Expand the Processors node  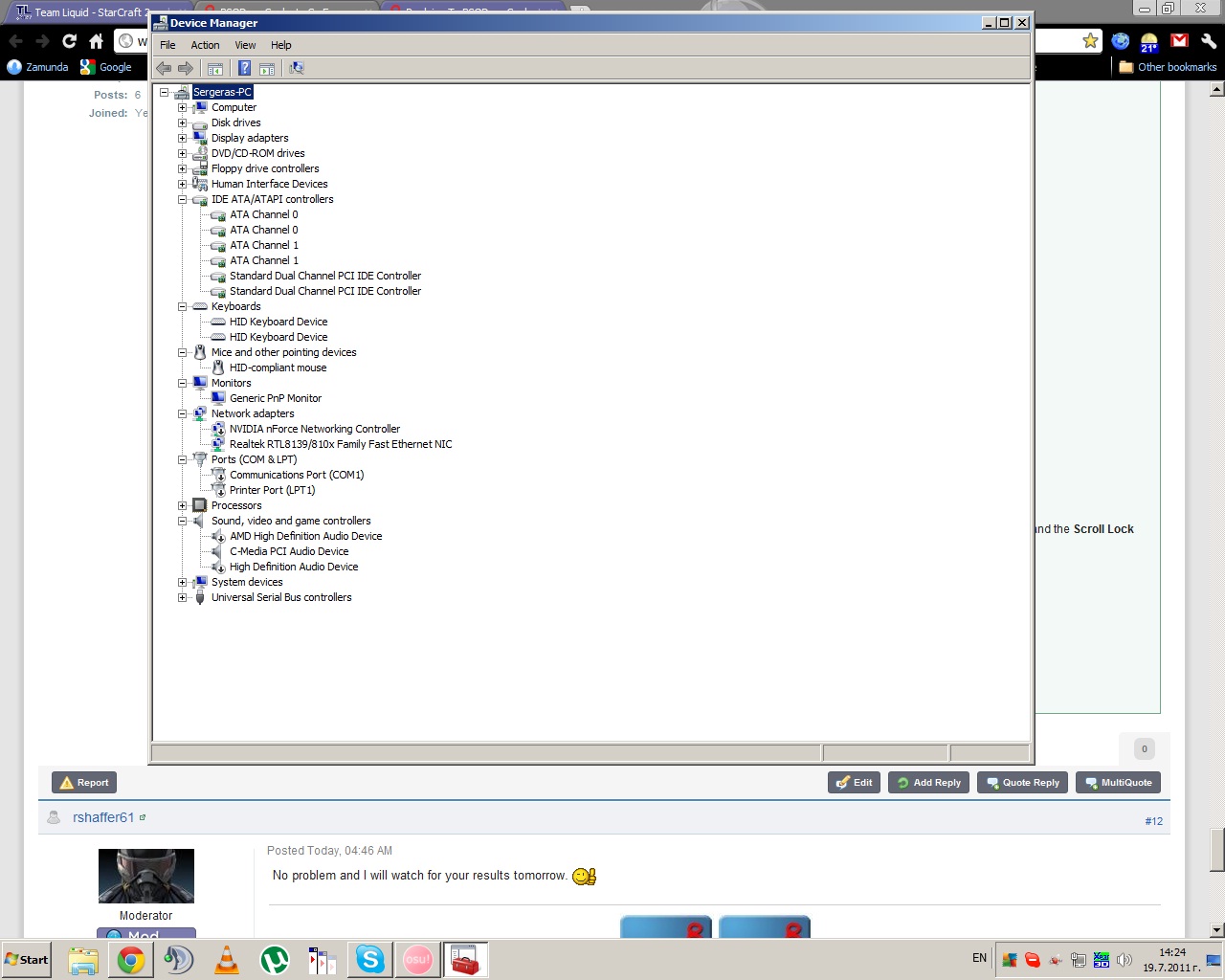pyautogui.click(x=182, y=505)
